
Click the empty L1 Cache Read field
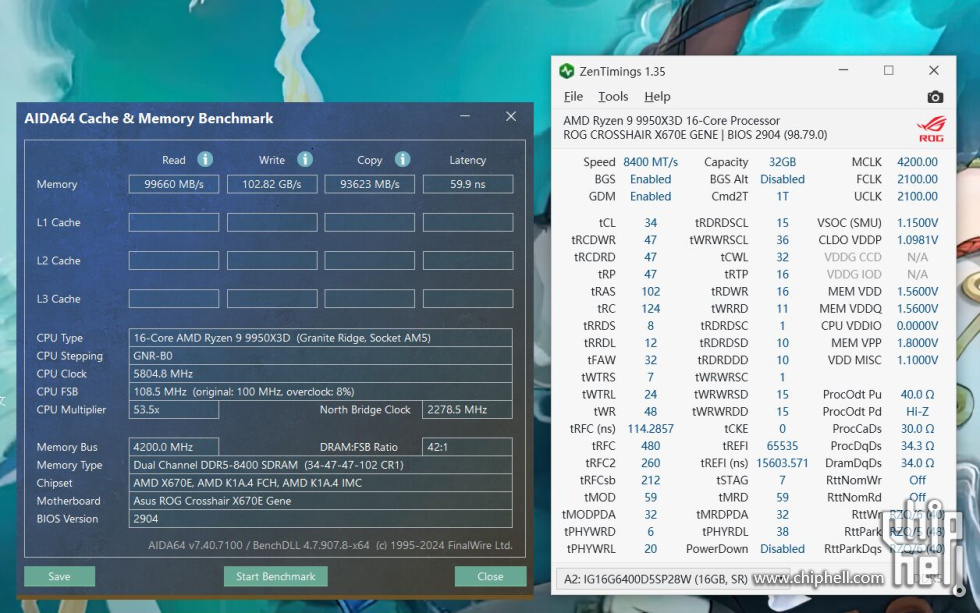[x=174, y=222]
